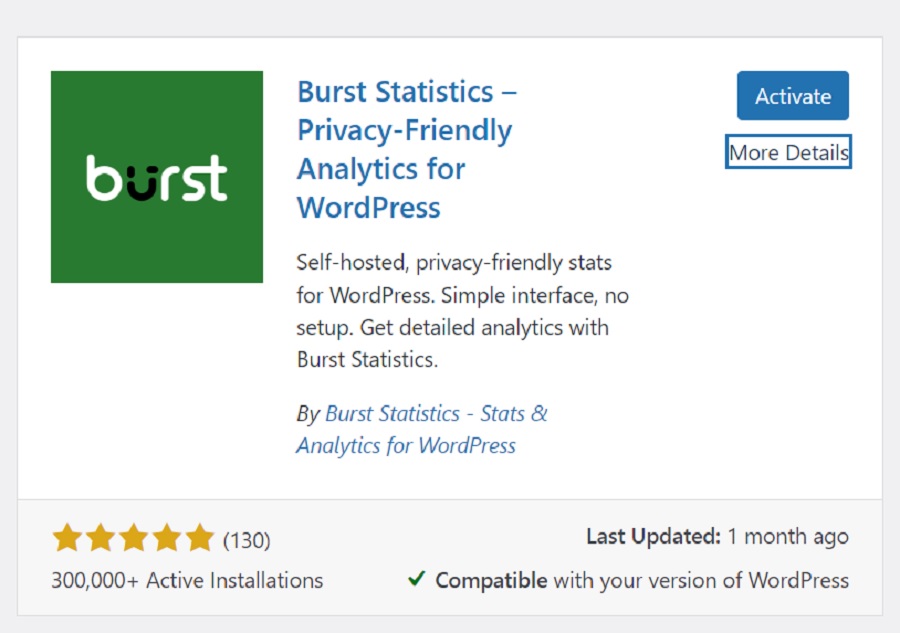The height and width of the screenshot is (633, 900).
Task: Click the five-star rating display
Action: (133, 538)
